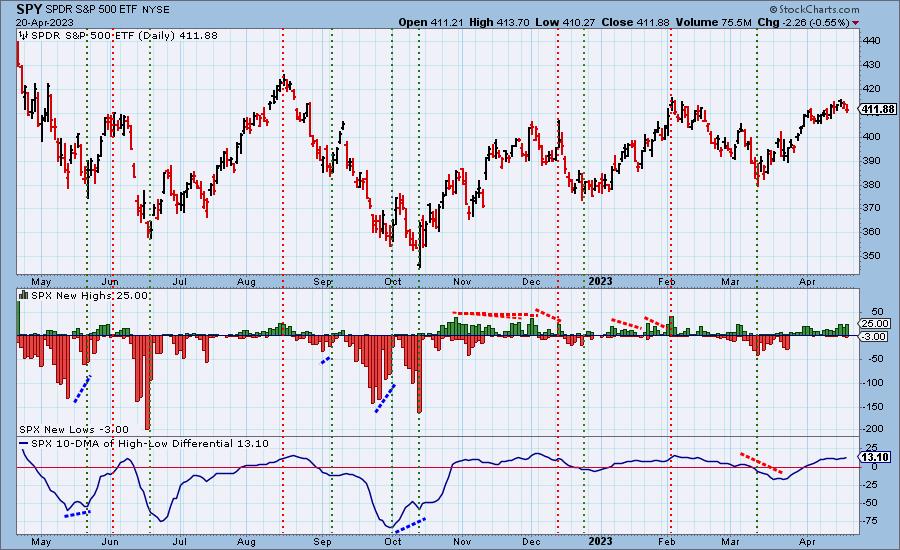Click the 'Oct' label on the bottom time axis
This screenshot has height=550, width=900.
393,541
